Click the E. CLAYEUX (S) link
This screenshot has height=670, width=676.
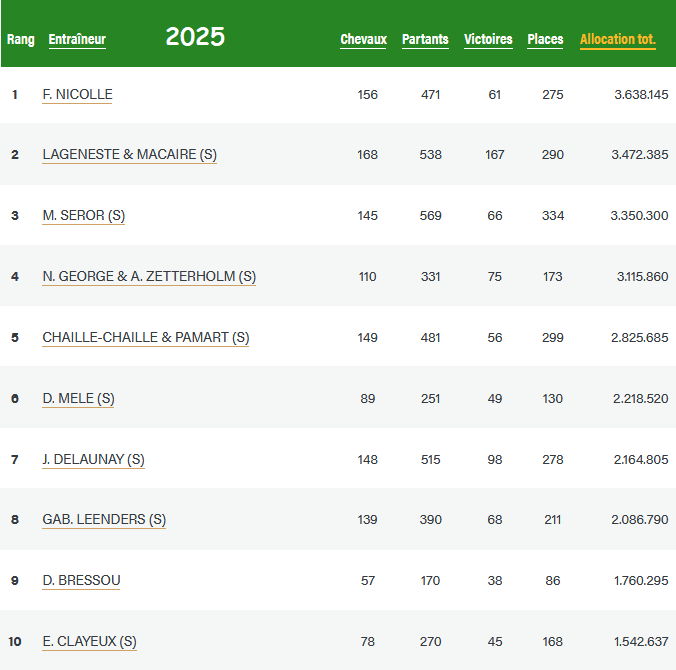click(x=89, y=641)
